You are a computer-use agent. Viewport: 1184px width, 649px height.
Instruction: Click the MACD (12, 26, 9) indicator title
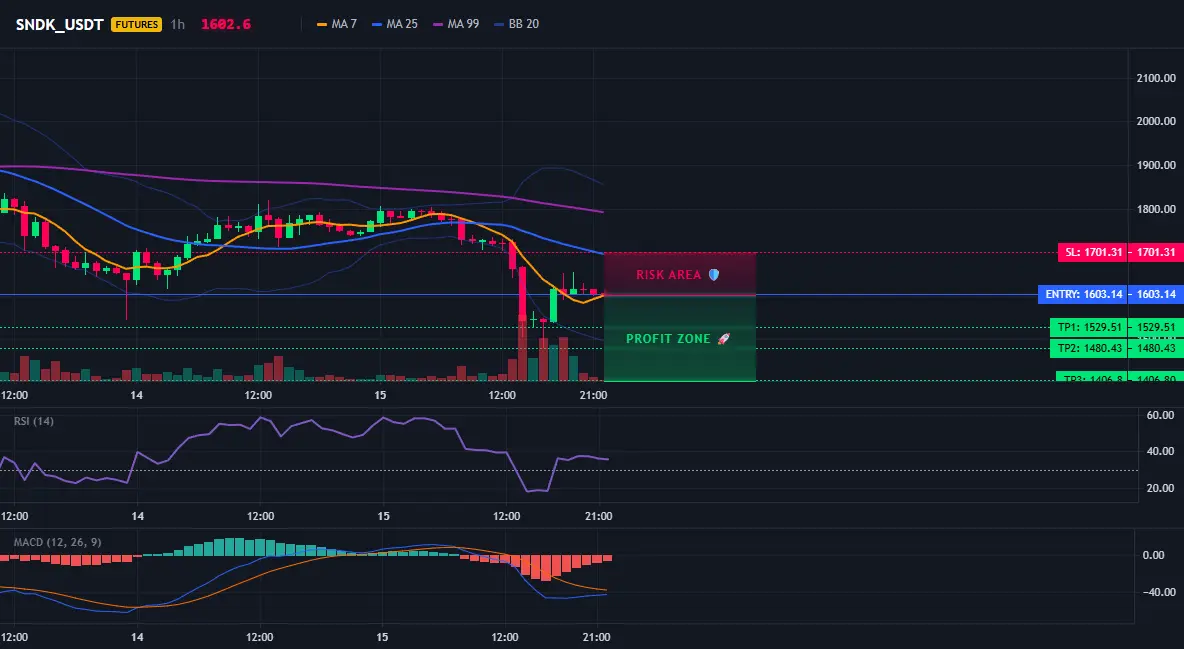(x=58, y=542)
